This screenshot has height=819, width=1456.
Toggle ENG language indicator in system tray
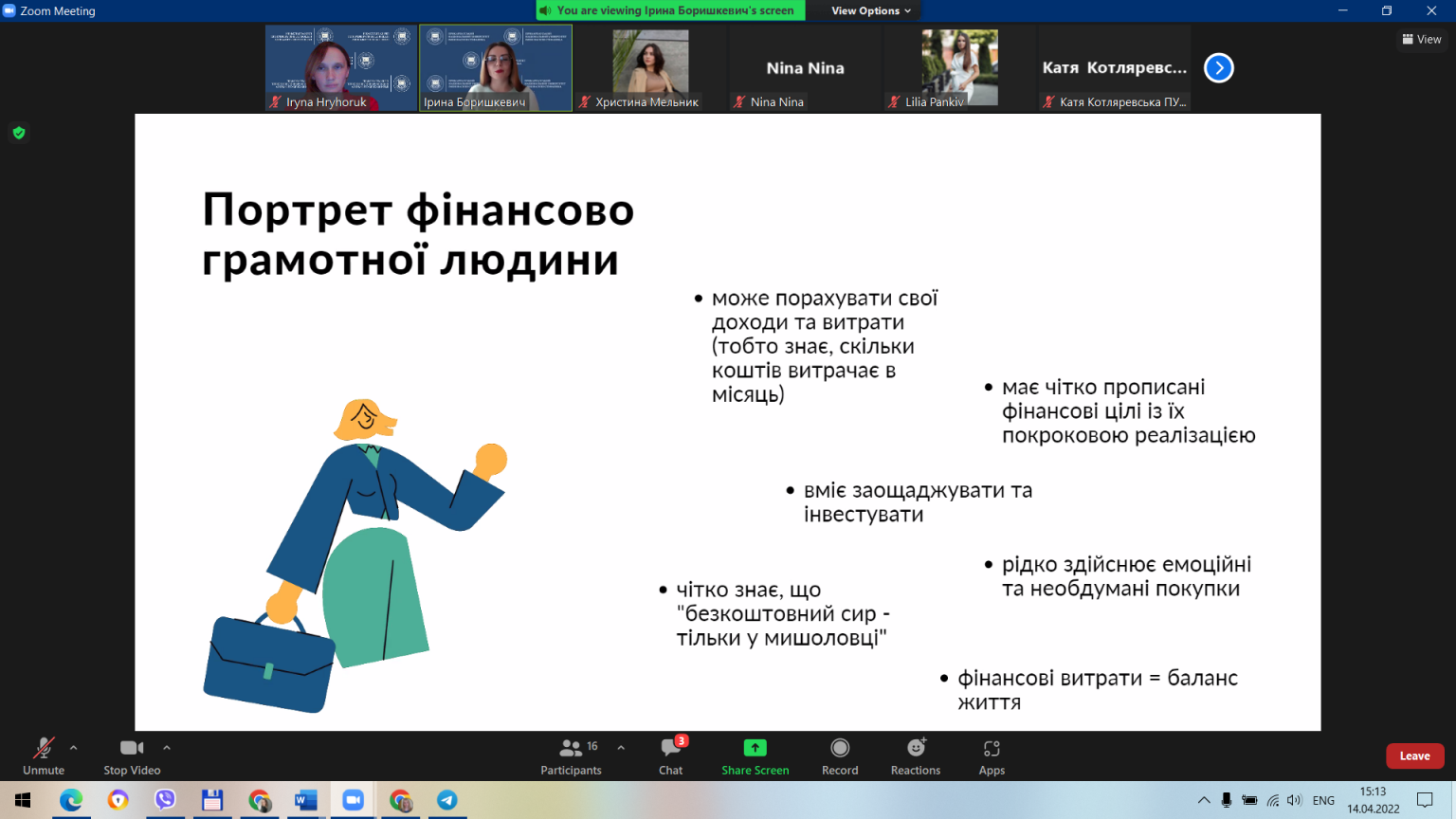(1323, 800)
